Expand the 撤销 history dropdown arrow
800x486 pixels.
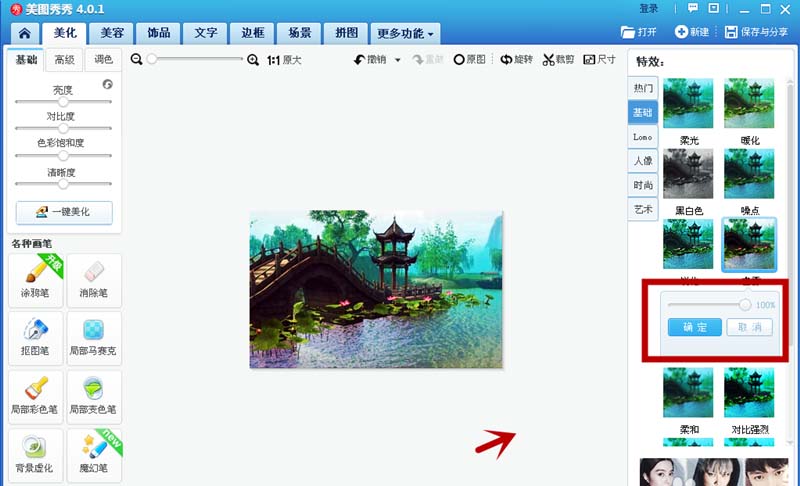coord(397,60)
